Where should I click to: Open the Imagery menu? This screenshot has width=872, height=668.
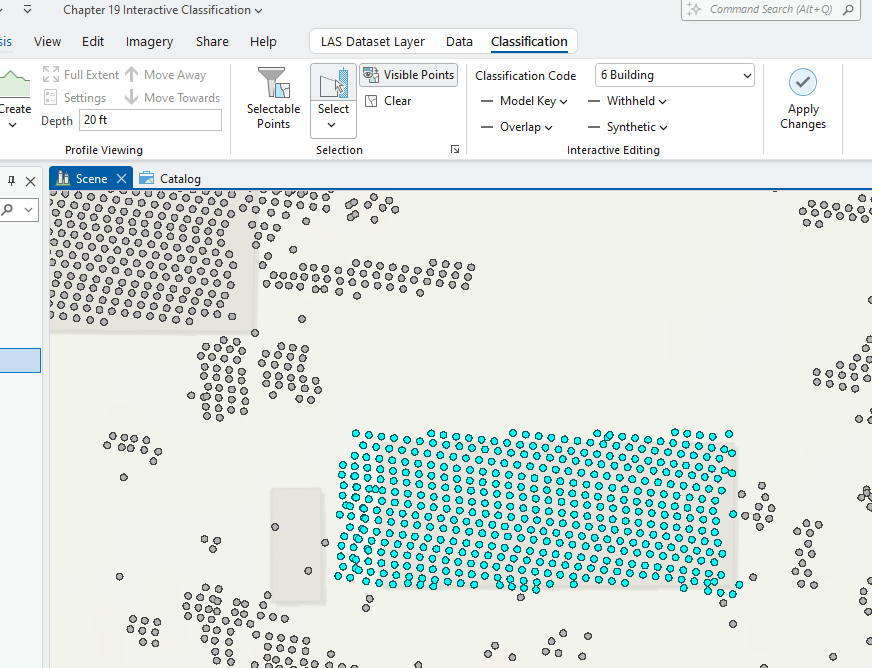tap(149, 42)
